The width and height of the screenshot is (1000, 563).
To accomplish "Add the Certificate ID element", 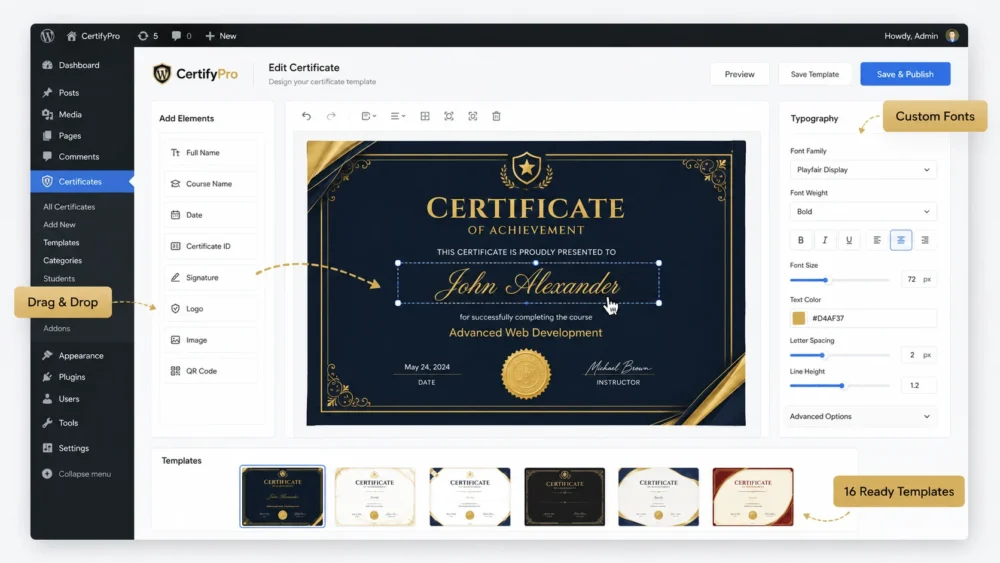I will tap(211, 246).
